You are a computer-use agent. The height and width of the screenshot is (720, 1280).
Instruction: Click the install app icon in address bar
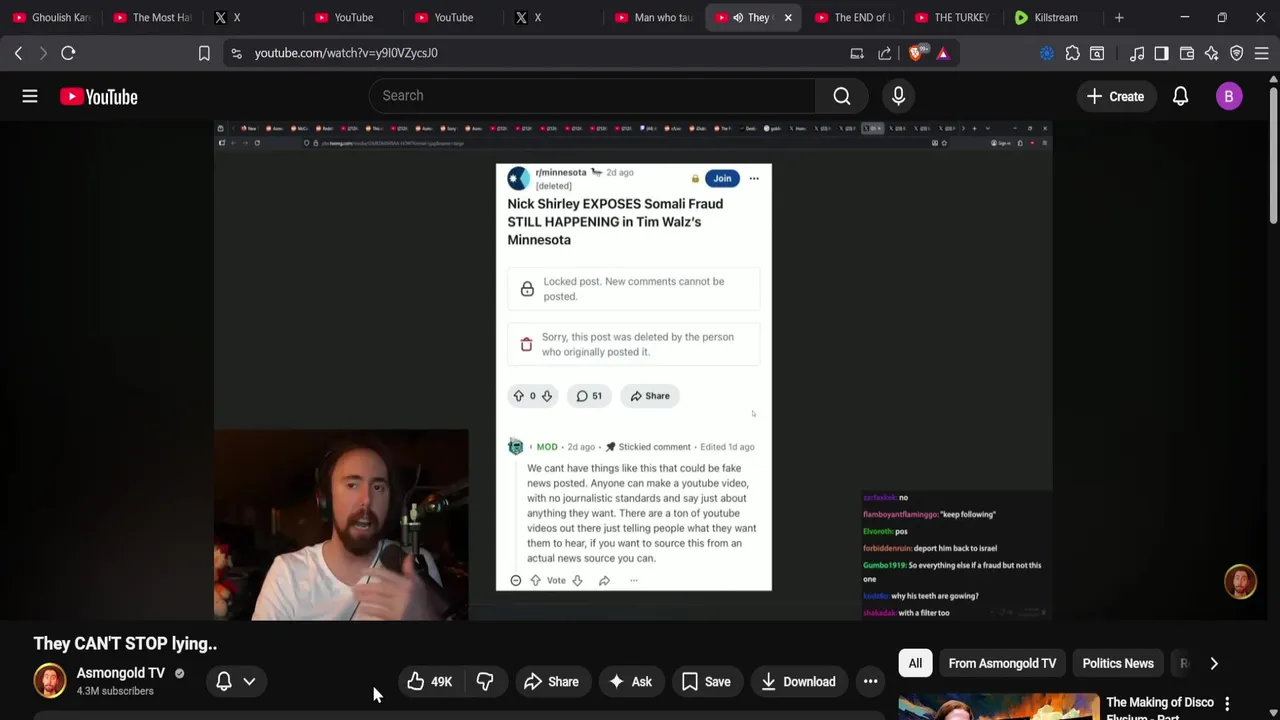pyautogui.click(x=857, y=53)
